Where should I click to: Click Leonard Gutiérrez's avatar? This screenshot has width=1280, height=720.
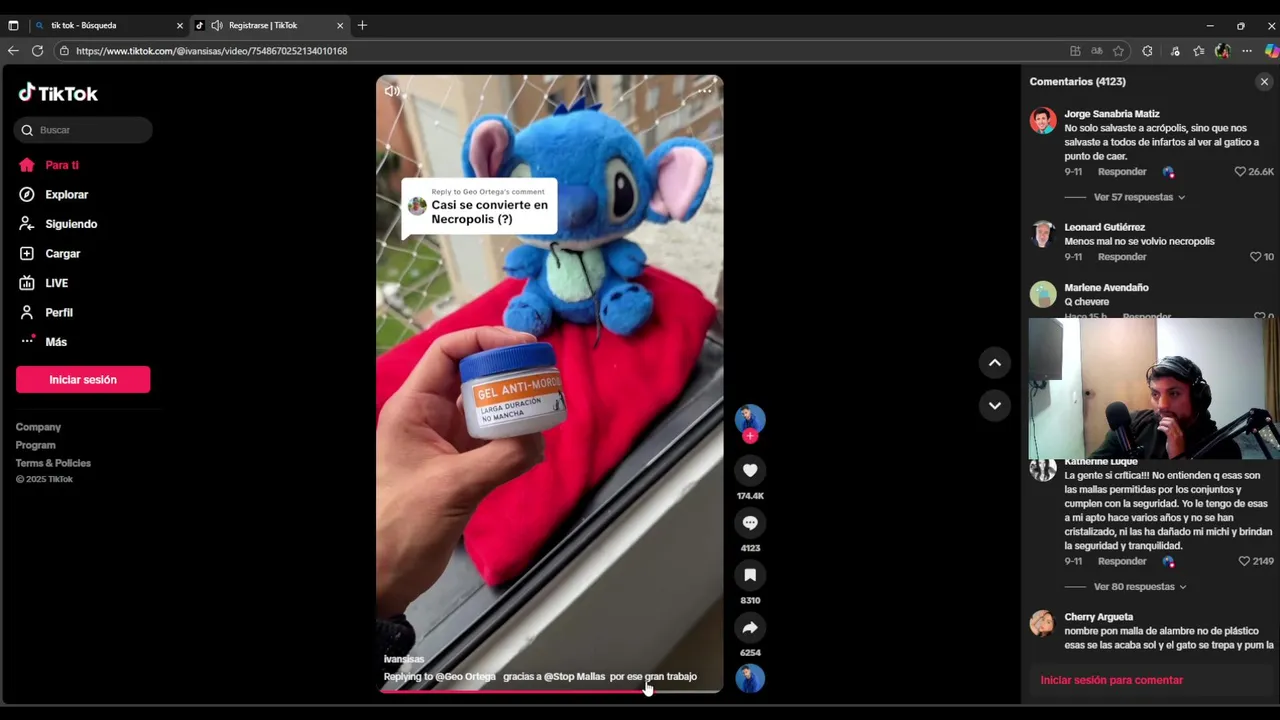1043,234
